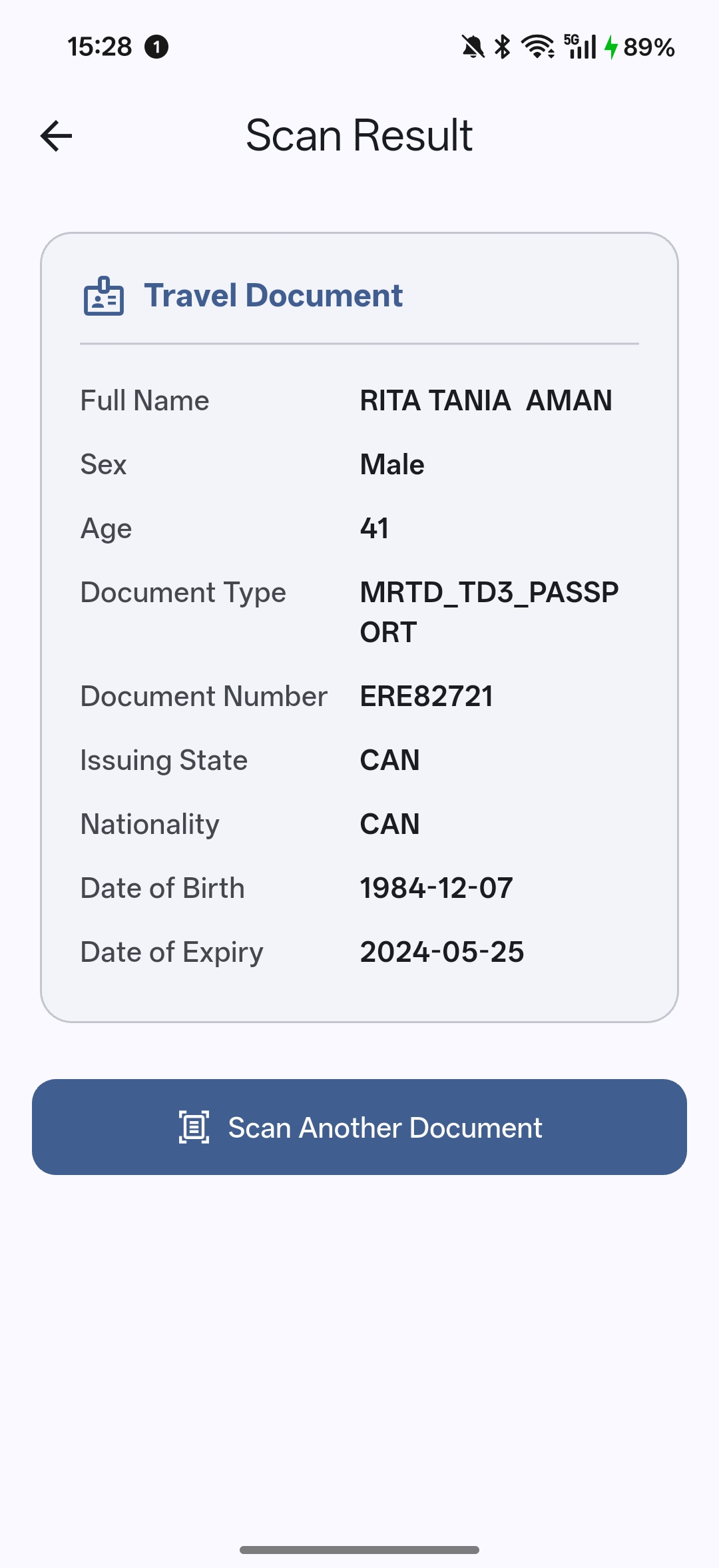Screen dimensions: 719x1568
Task: Tap the document number ERE82721
Action: (x=426, y=696)
